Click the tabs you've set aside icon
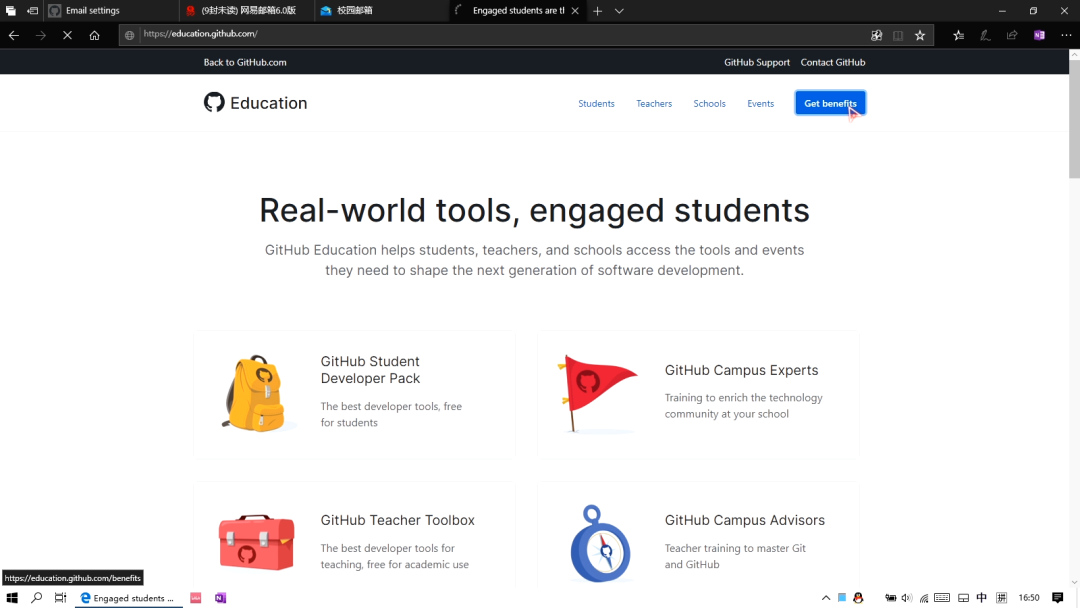The image size is (1080, 608). [x=10, y=11]
